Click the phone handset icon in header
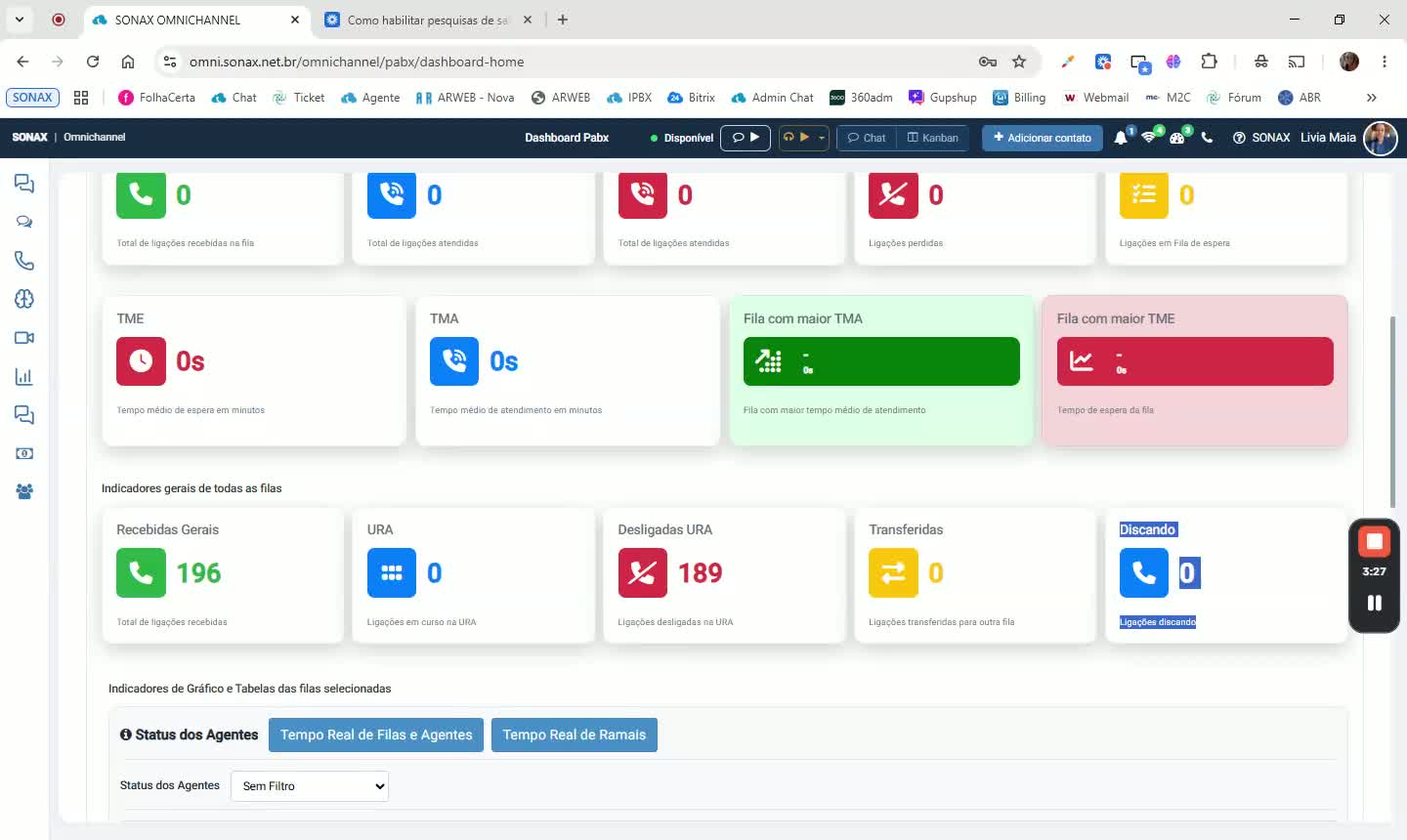The image size is (1407, 840). click(x=1207, y=138)
